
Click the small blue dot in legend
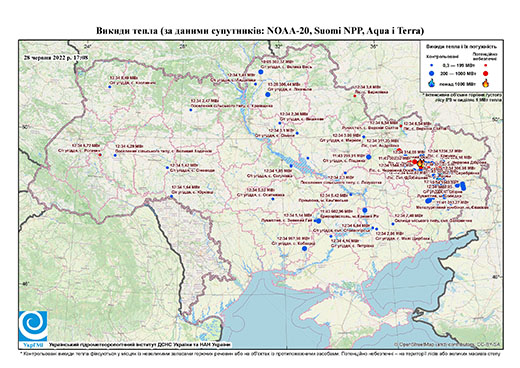[431, 65]
